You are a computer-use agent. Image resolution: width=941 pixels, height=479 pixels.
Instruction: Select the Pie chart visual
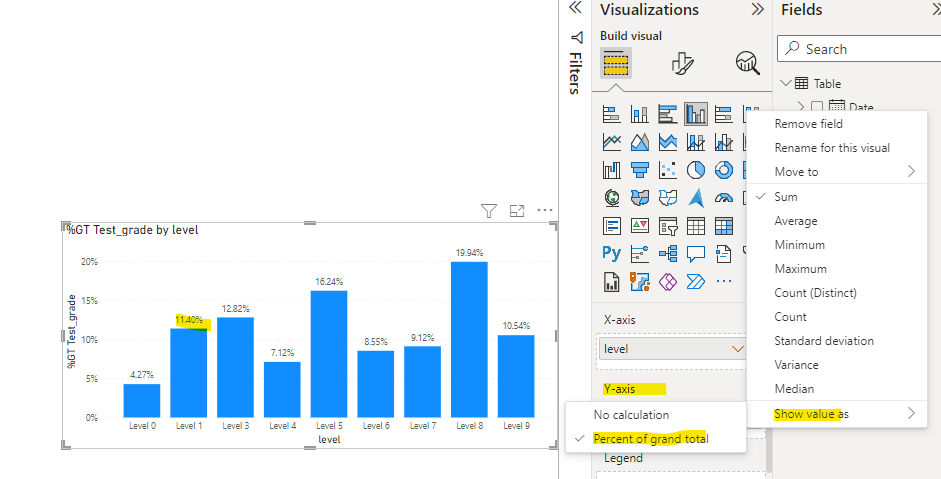pyautogui.click(x=696, y=170)
